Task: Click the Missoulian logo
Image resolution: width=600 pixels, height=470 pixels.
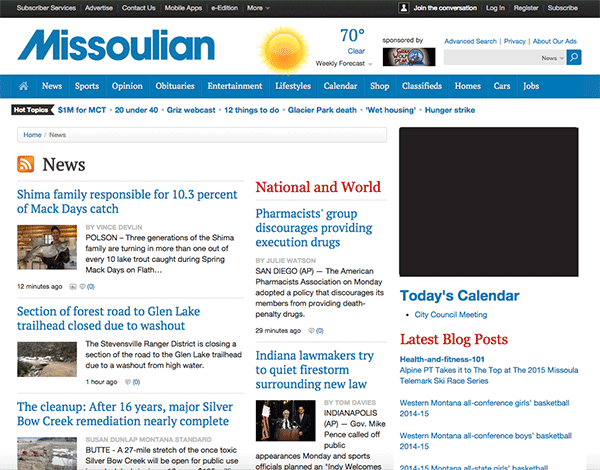Action: 116,45
